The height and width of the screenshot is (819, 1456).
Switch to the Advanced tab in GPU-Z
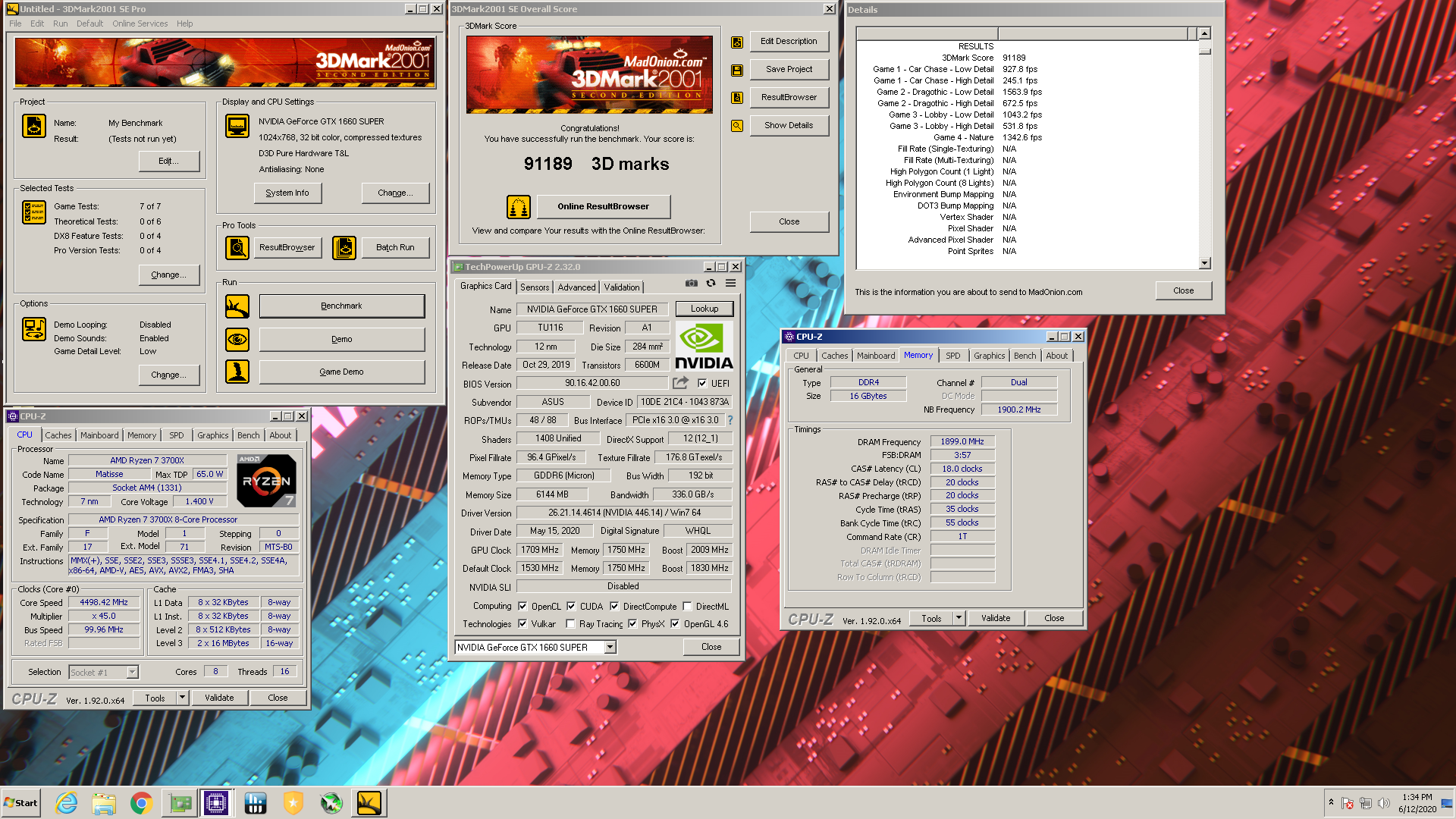click(576, 287)
